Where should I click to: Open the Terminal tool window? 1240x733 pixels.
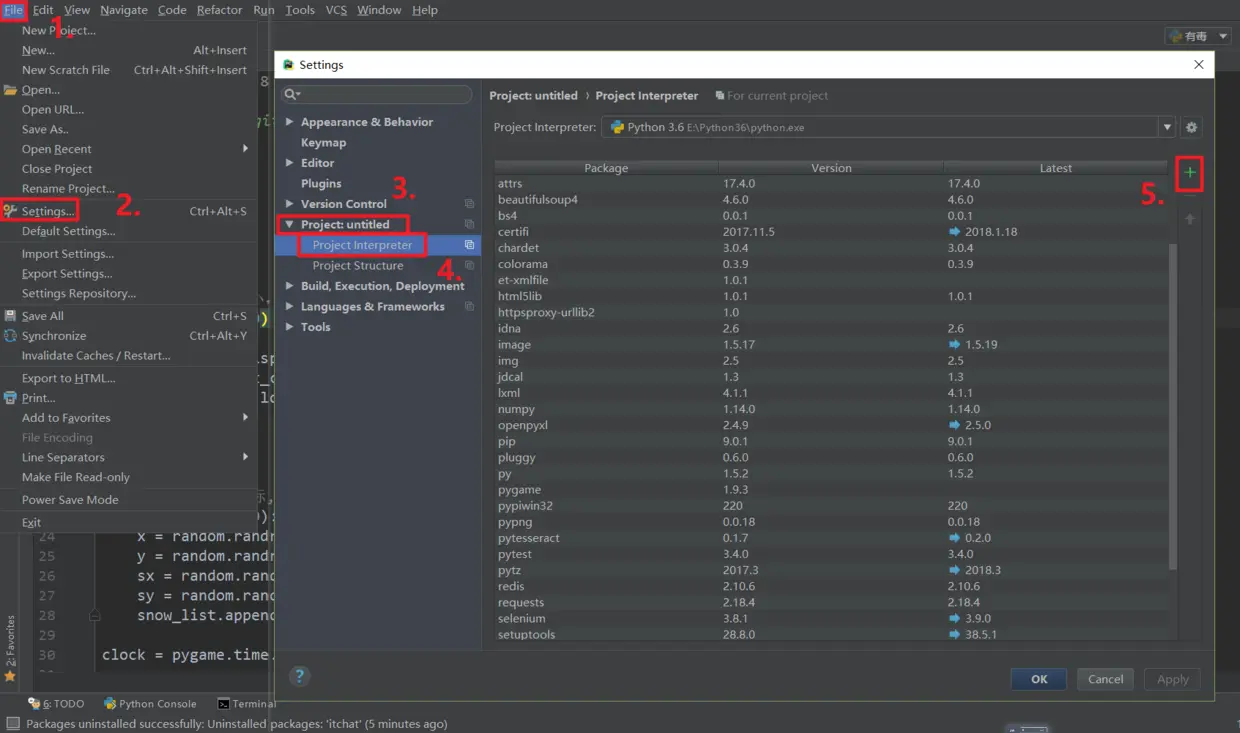click(246, 704)
